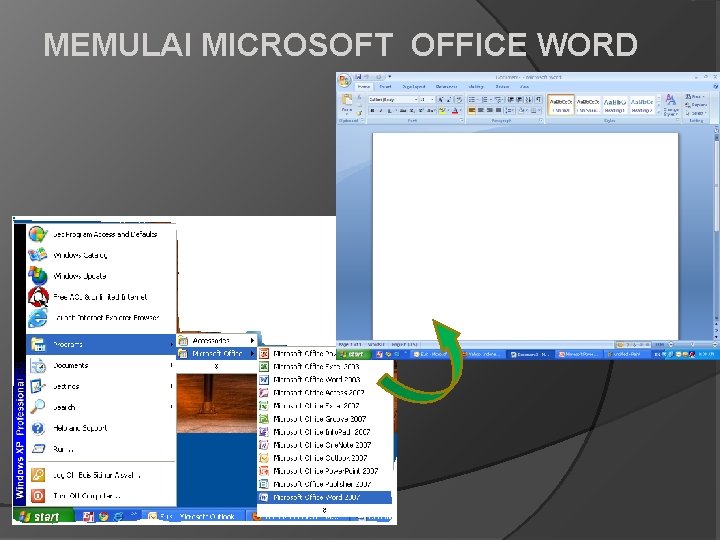This screenshot has height=540, width=720.
Task: Click the Grow Font icon
Action: pos(441,100)
